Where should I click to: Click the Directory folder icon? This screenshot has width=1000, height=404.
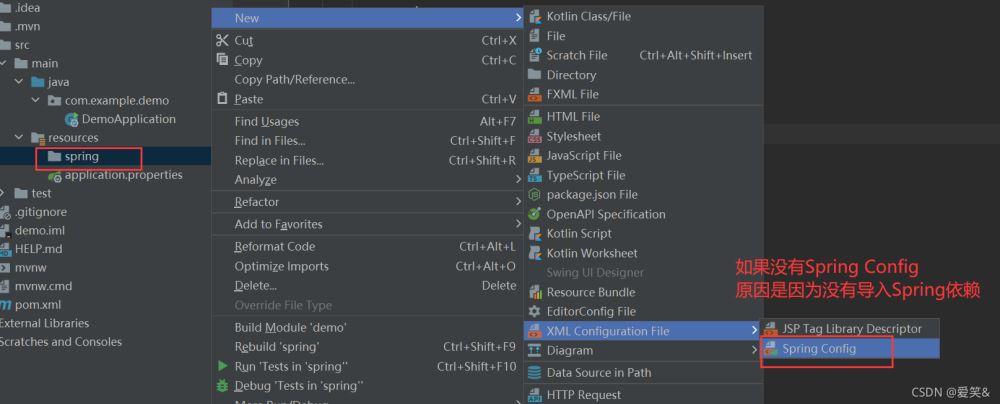point(534,75)
